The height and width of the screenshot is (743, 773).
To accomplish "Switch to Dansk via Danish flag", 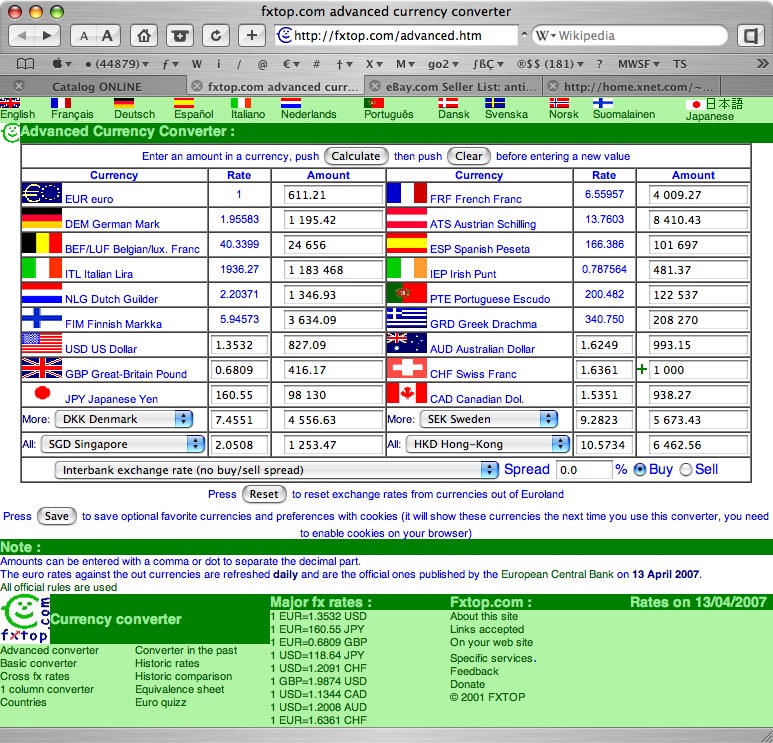I will (448, 103).
